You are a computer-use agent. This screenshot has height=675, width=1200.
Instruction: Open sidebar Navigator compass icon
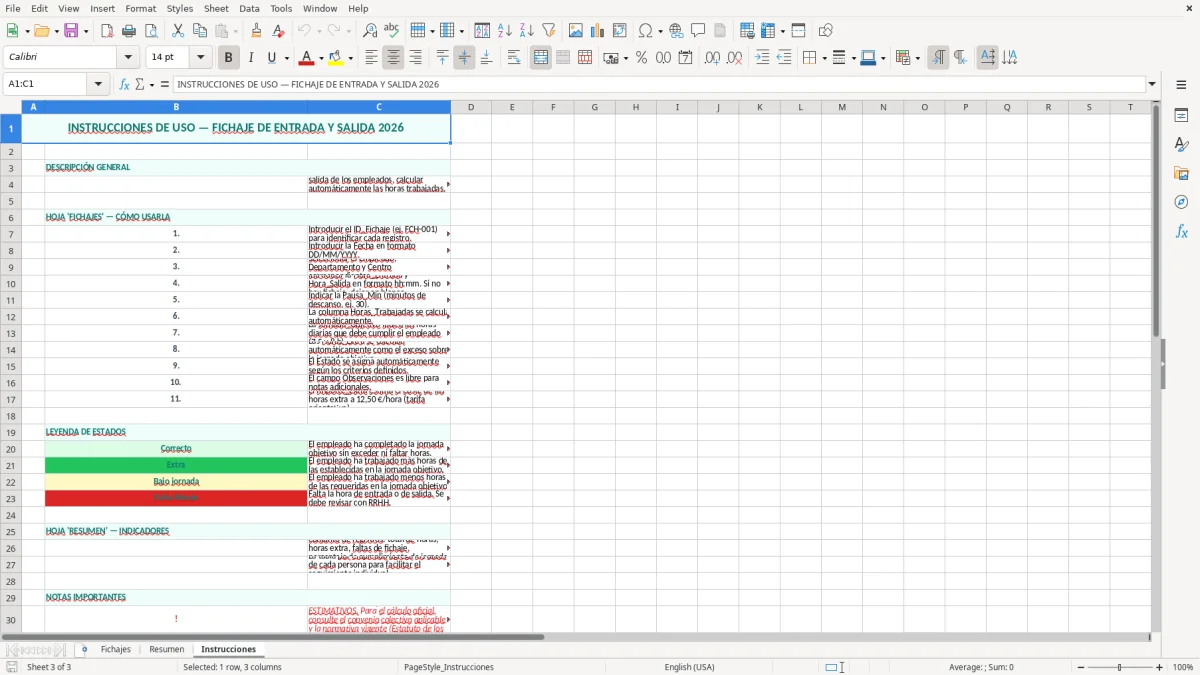click(x=1181, y=202)
